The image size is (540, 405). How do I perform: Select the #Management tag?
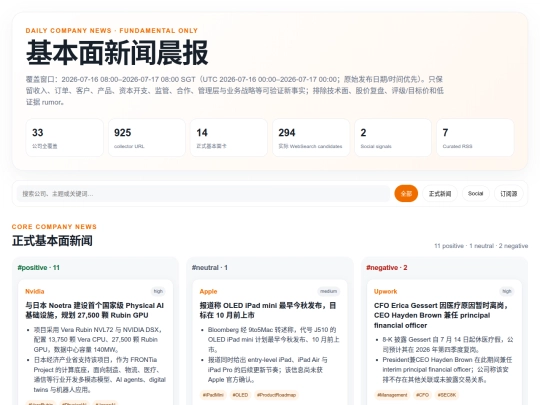pos(392,395)
